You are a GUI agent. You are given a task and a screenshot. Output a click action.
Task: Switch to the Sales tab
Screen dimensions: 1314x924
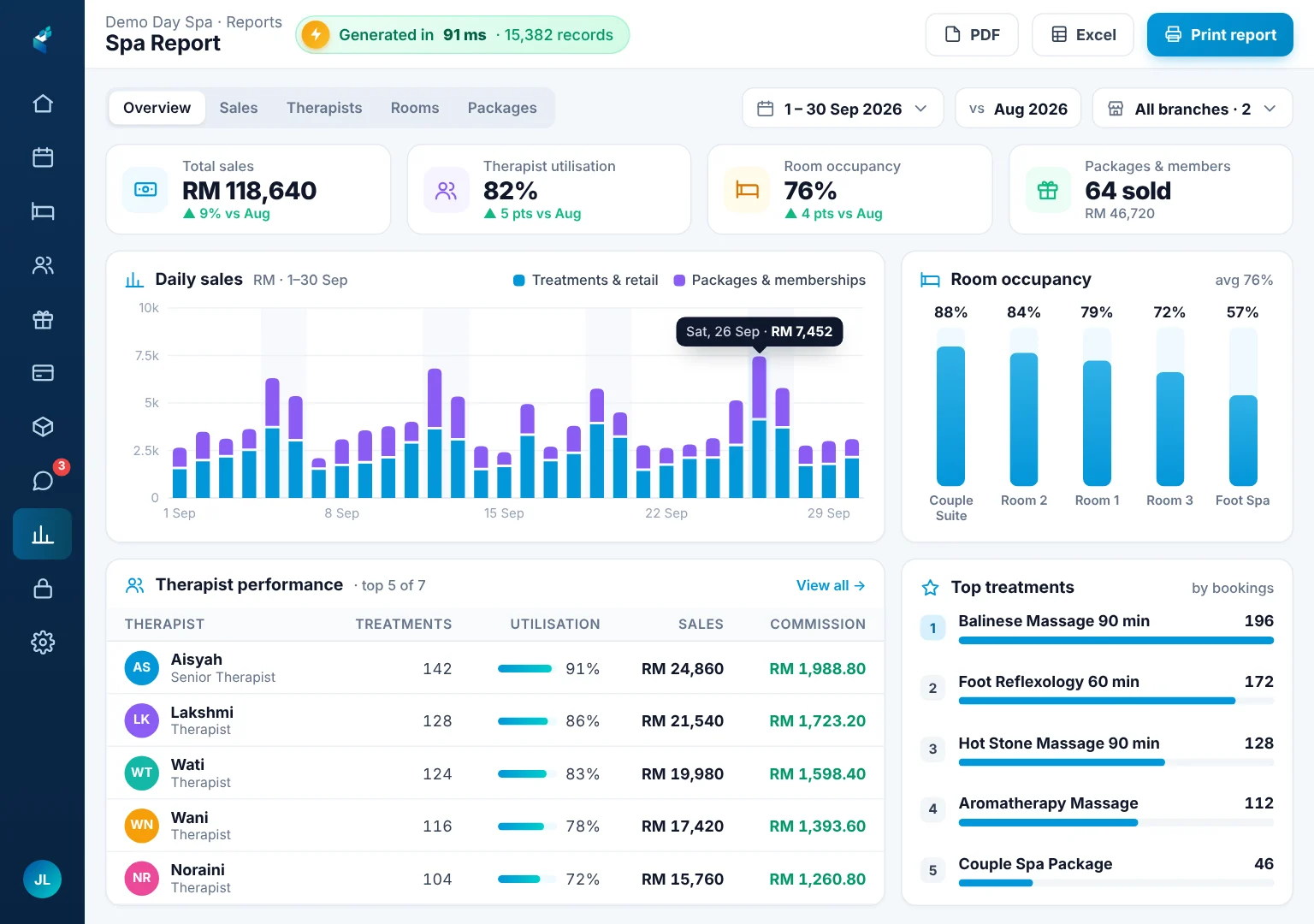coord(239,108)
